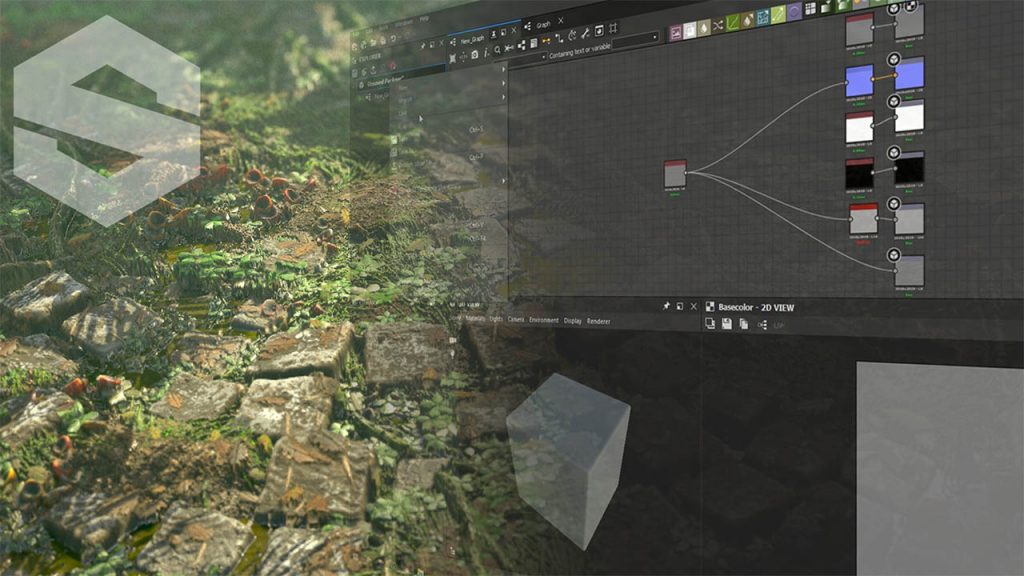Click the hash-shaped frame icon in graph toolbar
Screen dimensions: 1024x576
tap(613, 28)
